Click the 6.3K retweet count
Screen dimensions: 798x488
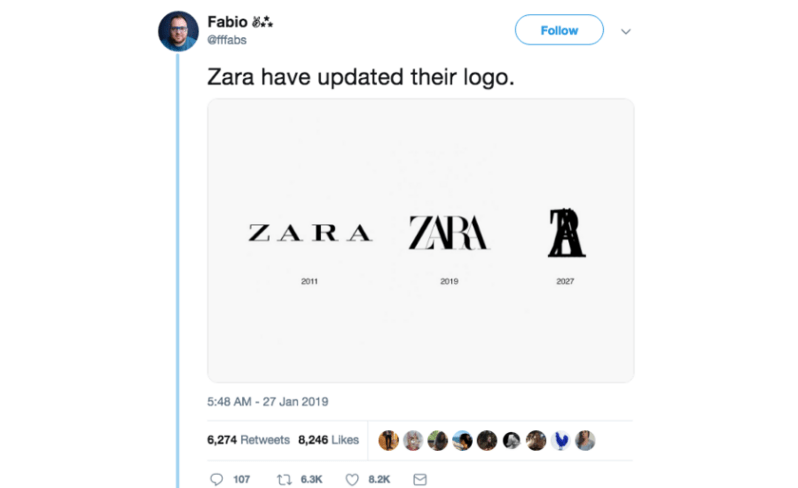click(311, 479)
